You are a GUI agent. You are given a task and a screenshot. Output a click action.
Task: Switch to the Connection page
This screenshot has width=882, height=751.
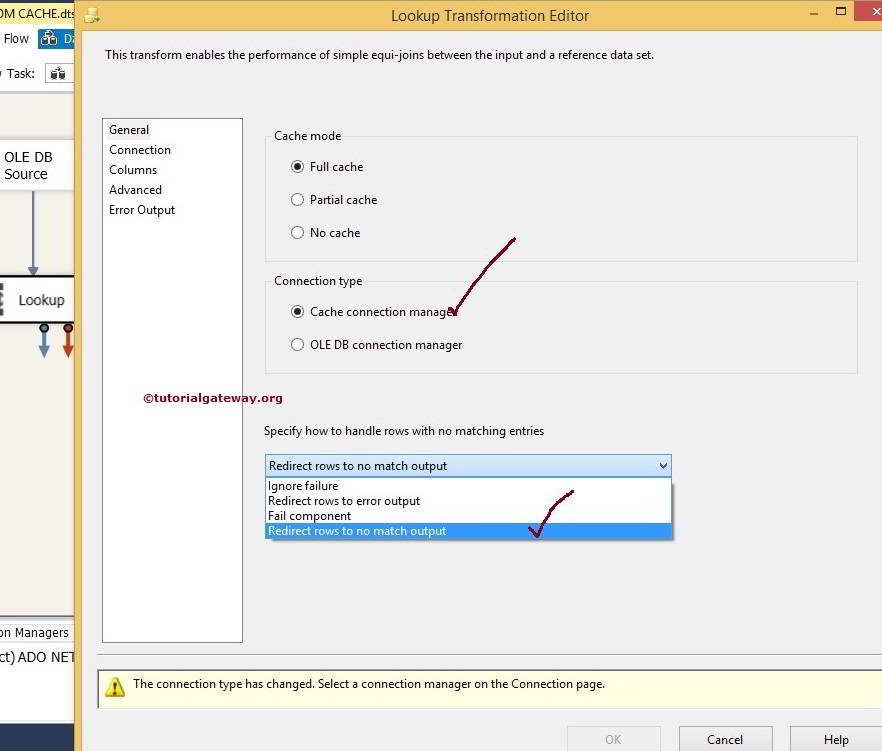point(140,149)
